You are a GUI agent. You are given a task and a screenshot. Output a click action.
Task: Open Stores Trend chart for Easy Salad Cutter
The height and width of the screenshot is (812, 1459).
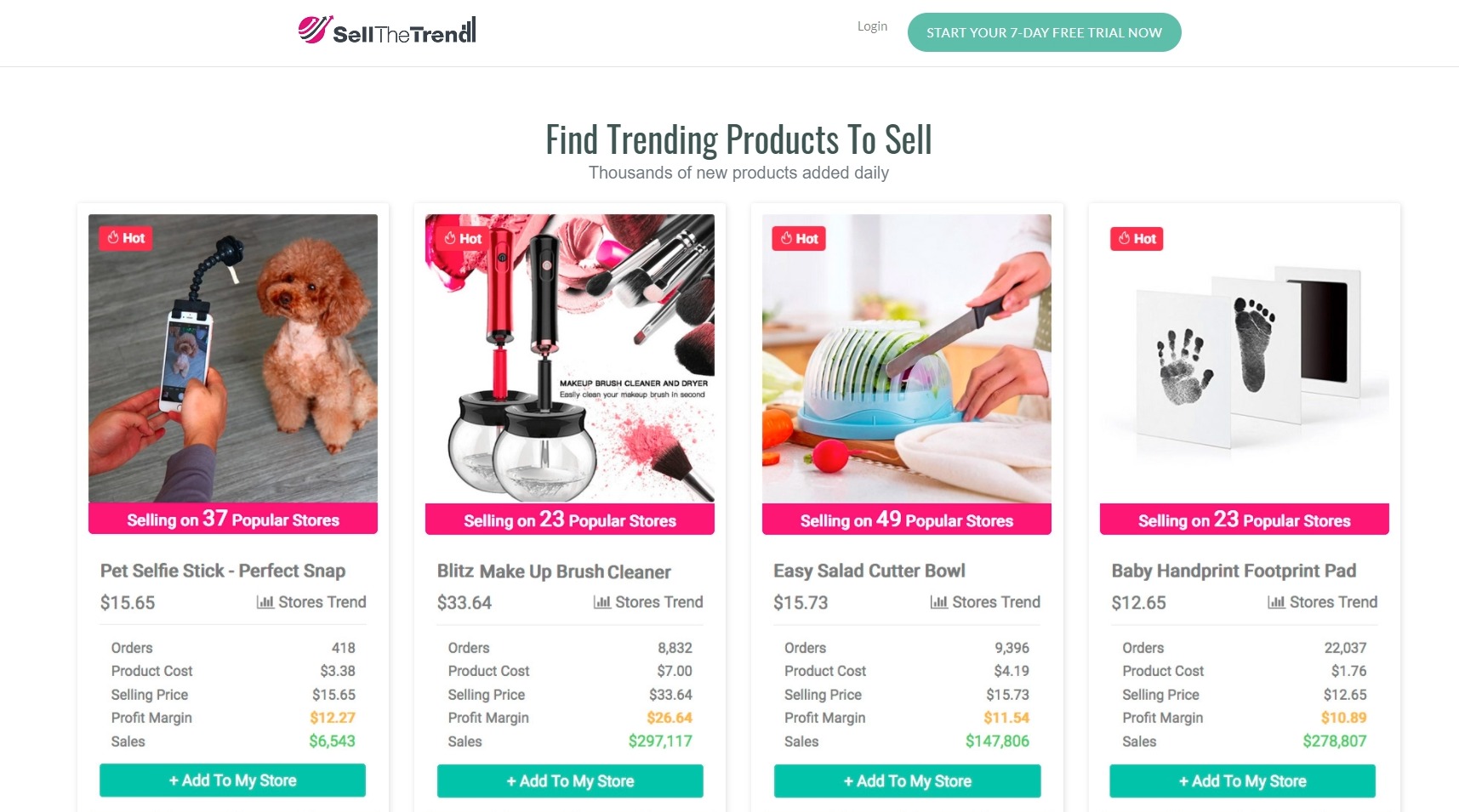(985, 602)
